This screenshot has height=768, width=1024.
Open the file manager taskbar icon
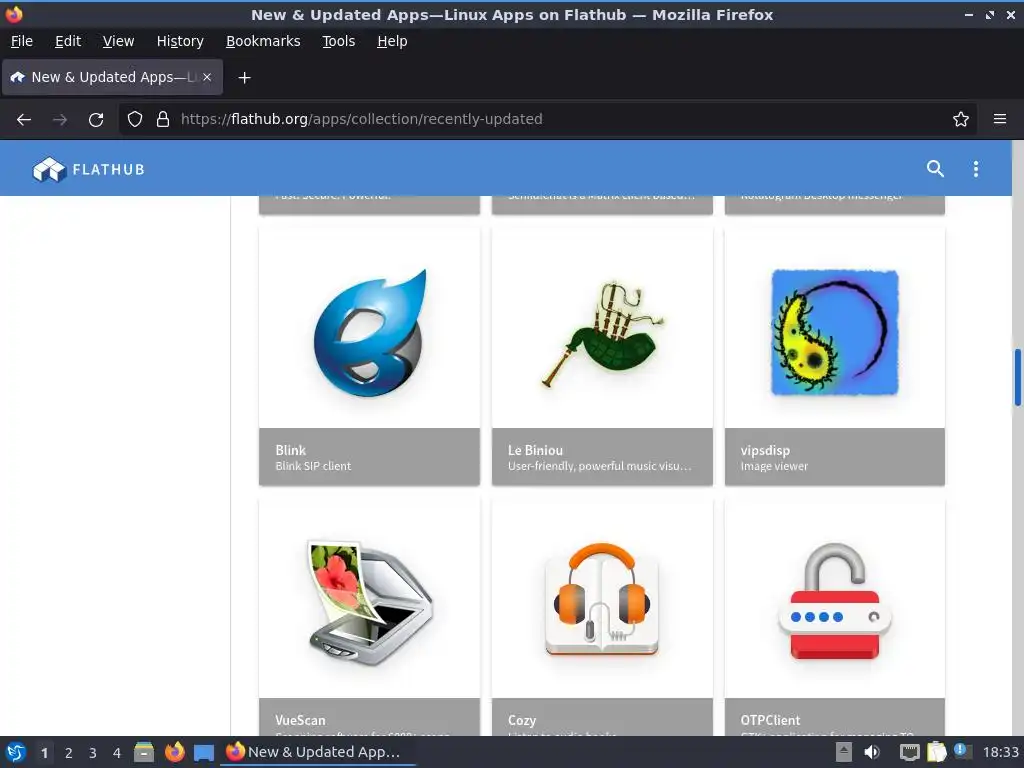click(144, 752)
